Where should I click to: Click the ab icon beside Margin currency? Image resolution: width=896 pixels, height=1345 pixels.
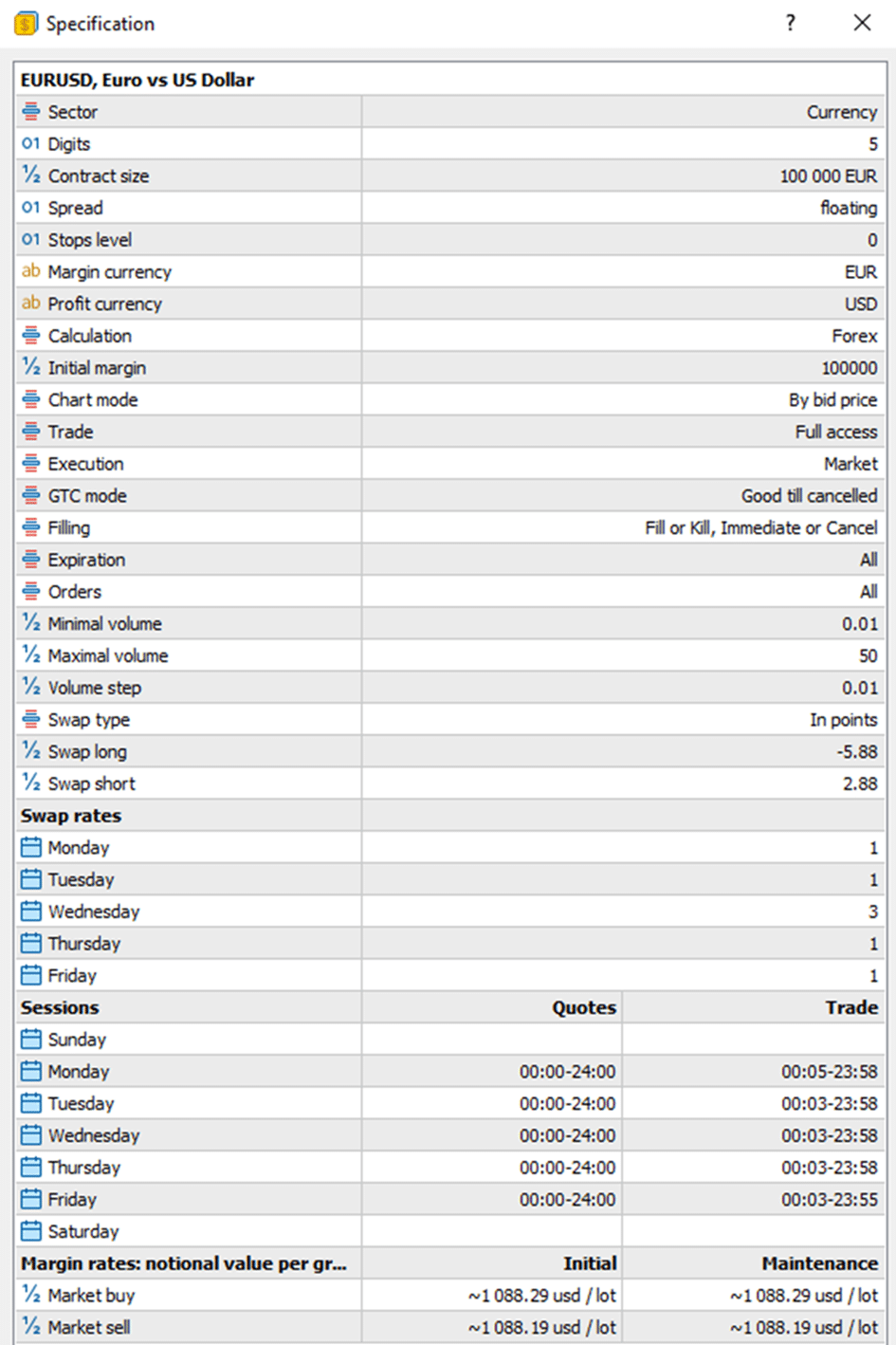click(31, 271)
